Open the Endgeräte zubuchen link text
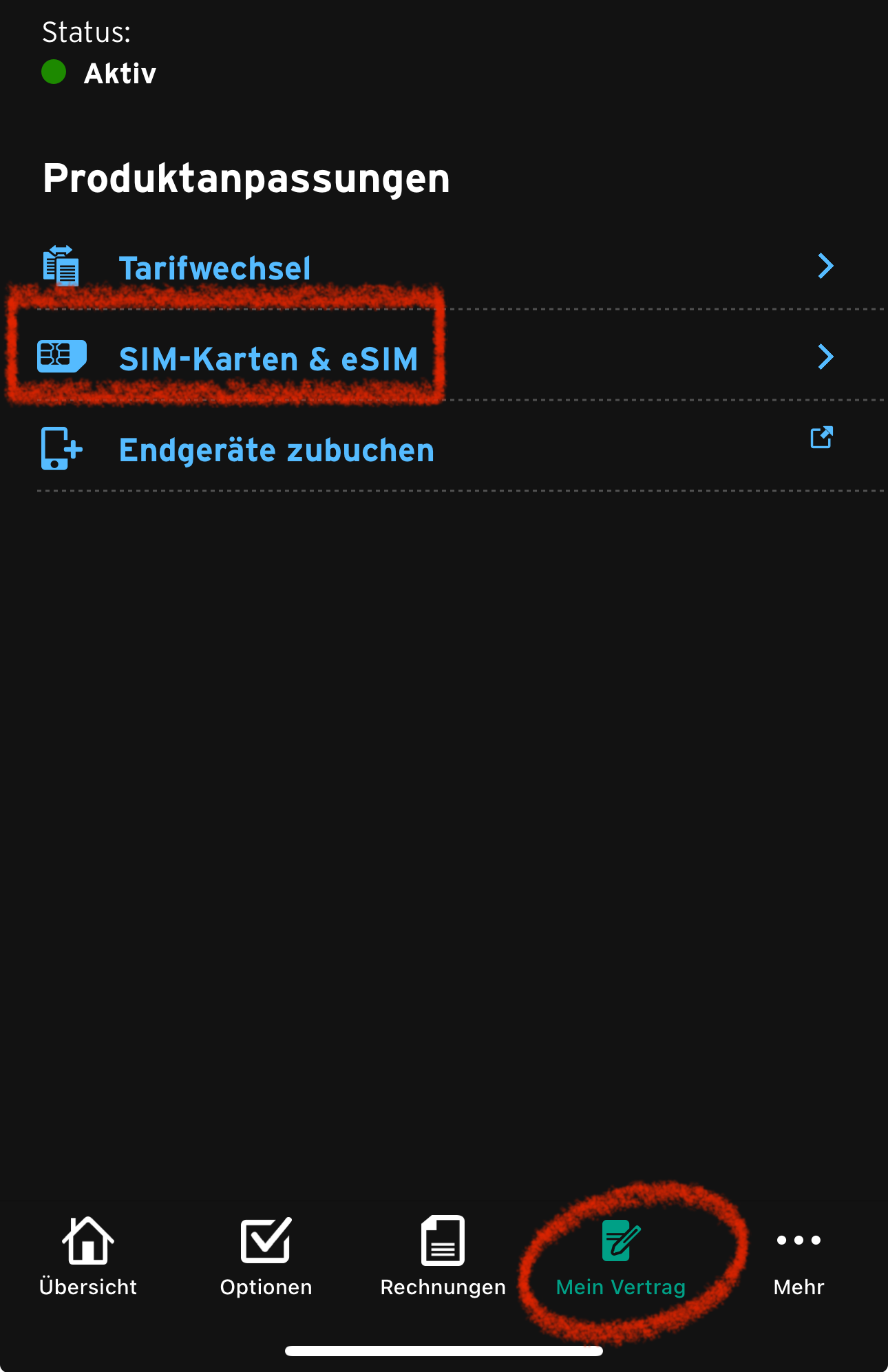 (x=277, y=450)
